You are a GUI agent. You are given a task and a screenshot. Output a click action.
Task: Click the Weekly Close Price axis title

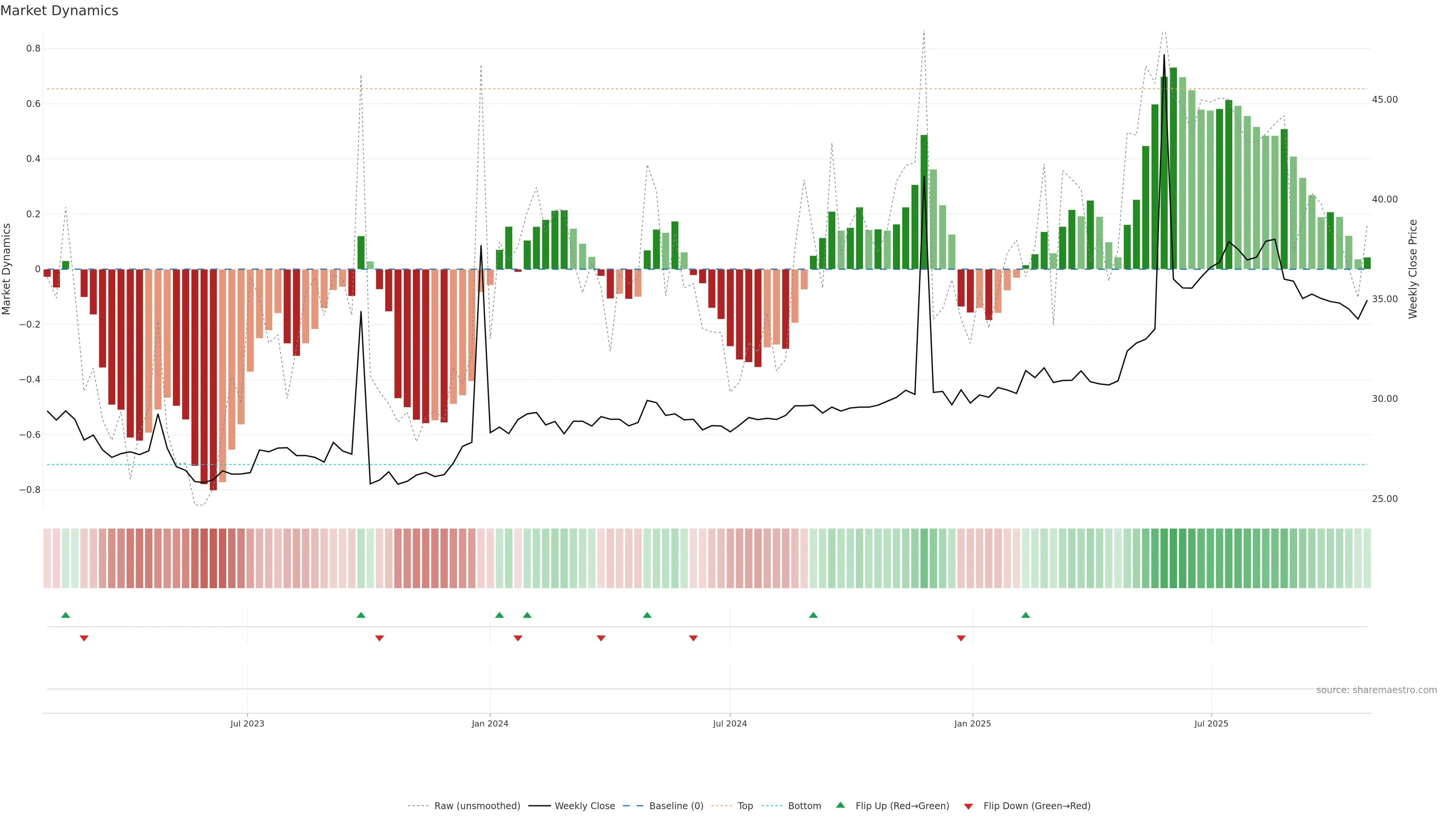pos(1413,269)
